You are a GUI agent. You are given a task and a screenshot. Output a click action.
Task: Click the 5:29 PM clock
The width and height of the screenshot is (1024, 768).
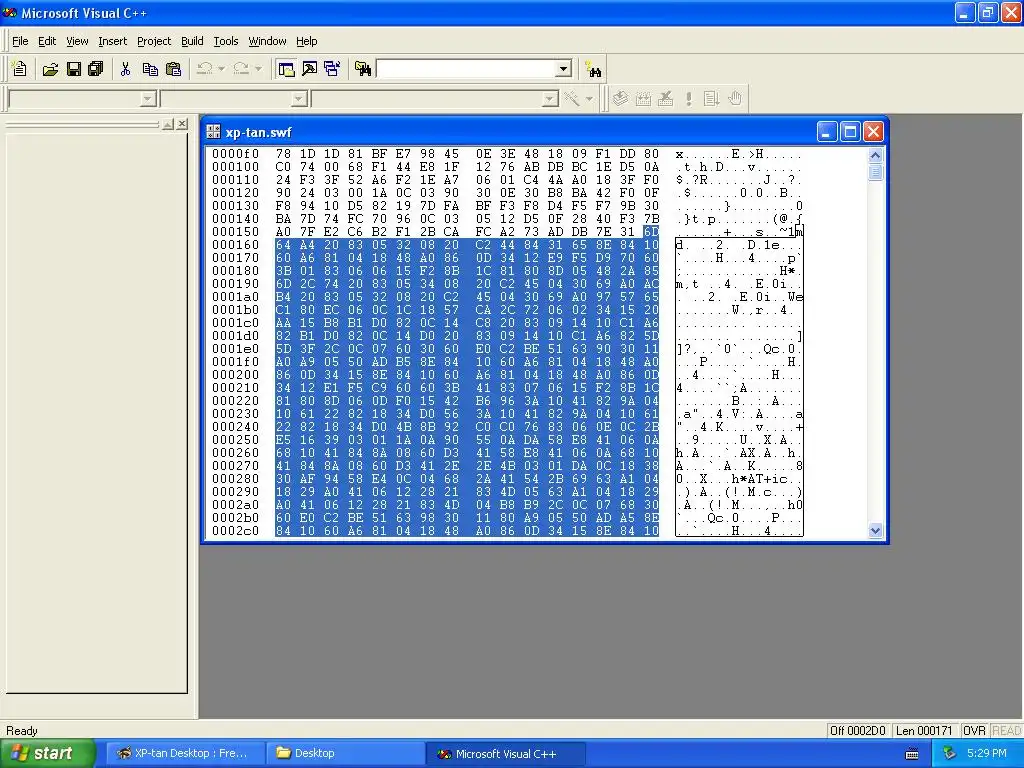pyautogui.click(x=986, y=753)
